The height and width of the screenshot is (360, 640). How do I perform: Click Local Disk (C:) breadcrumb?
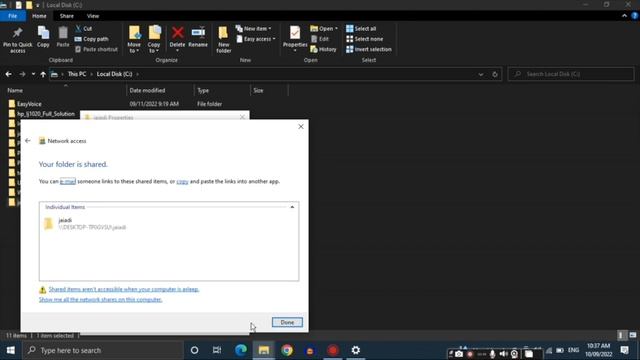coord(114,74)
